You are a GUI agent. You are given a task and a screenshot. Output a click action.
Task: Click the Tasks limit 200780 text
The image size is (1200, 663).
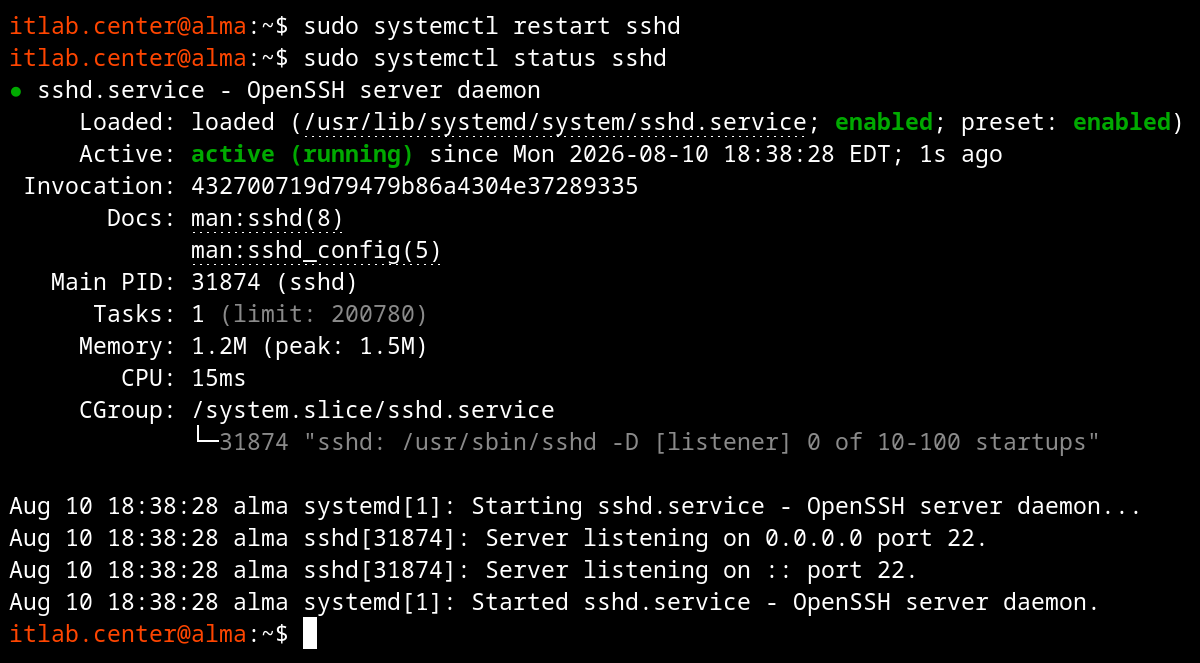pyautogui.click(x=323, y=314)
